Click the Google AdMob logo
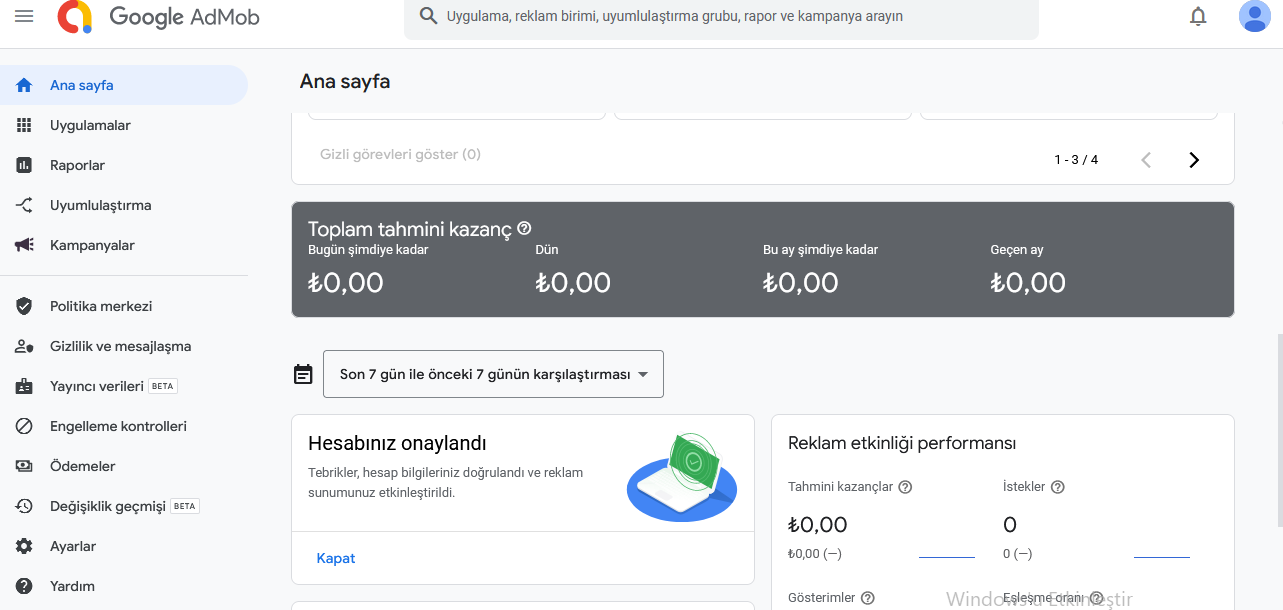The width and height of the screenshot is (1283, 610). 160,16
